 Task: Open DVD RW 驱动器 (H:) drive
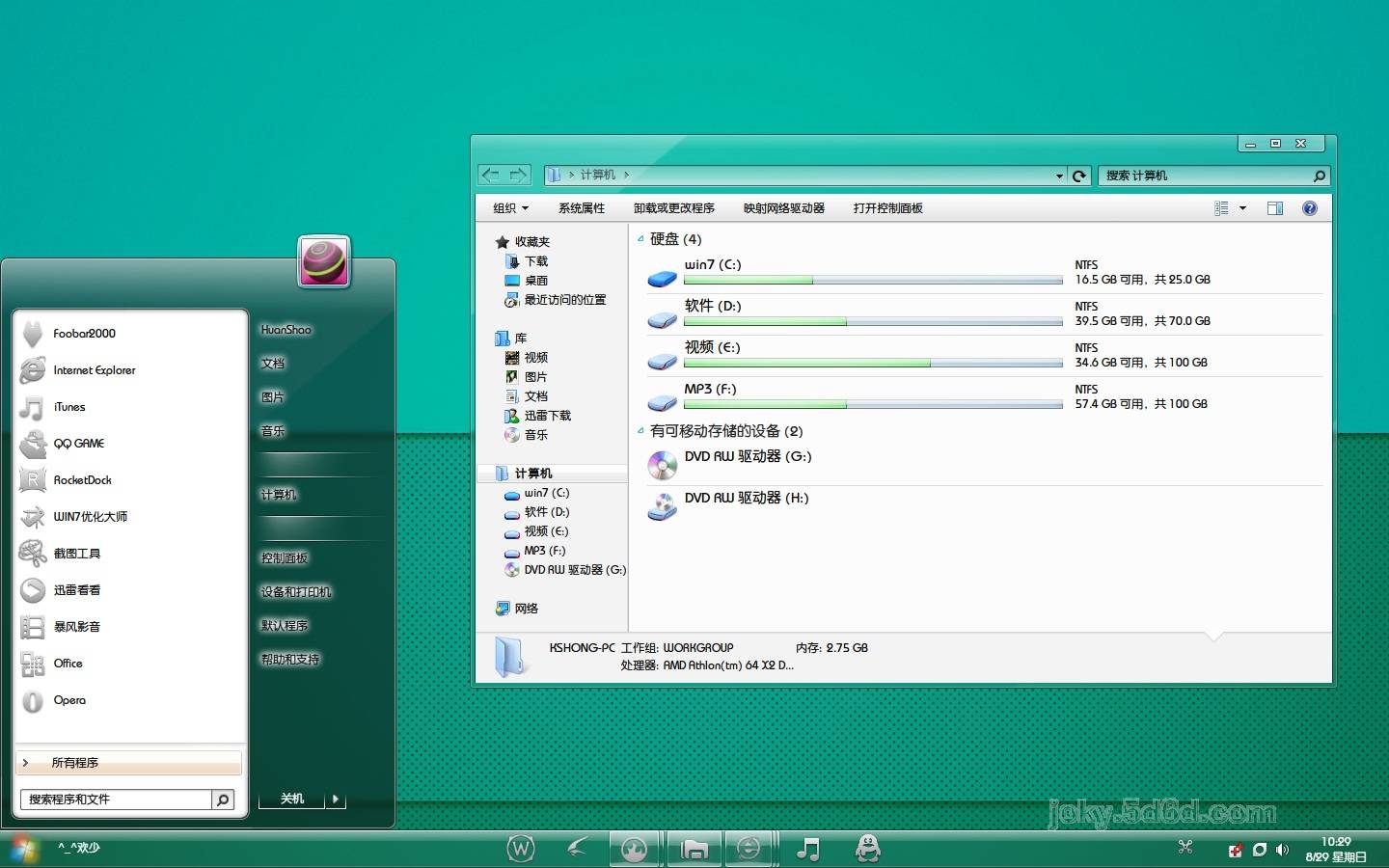(984, 506)
